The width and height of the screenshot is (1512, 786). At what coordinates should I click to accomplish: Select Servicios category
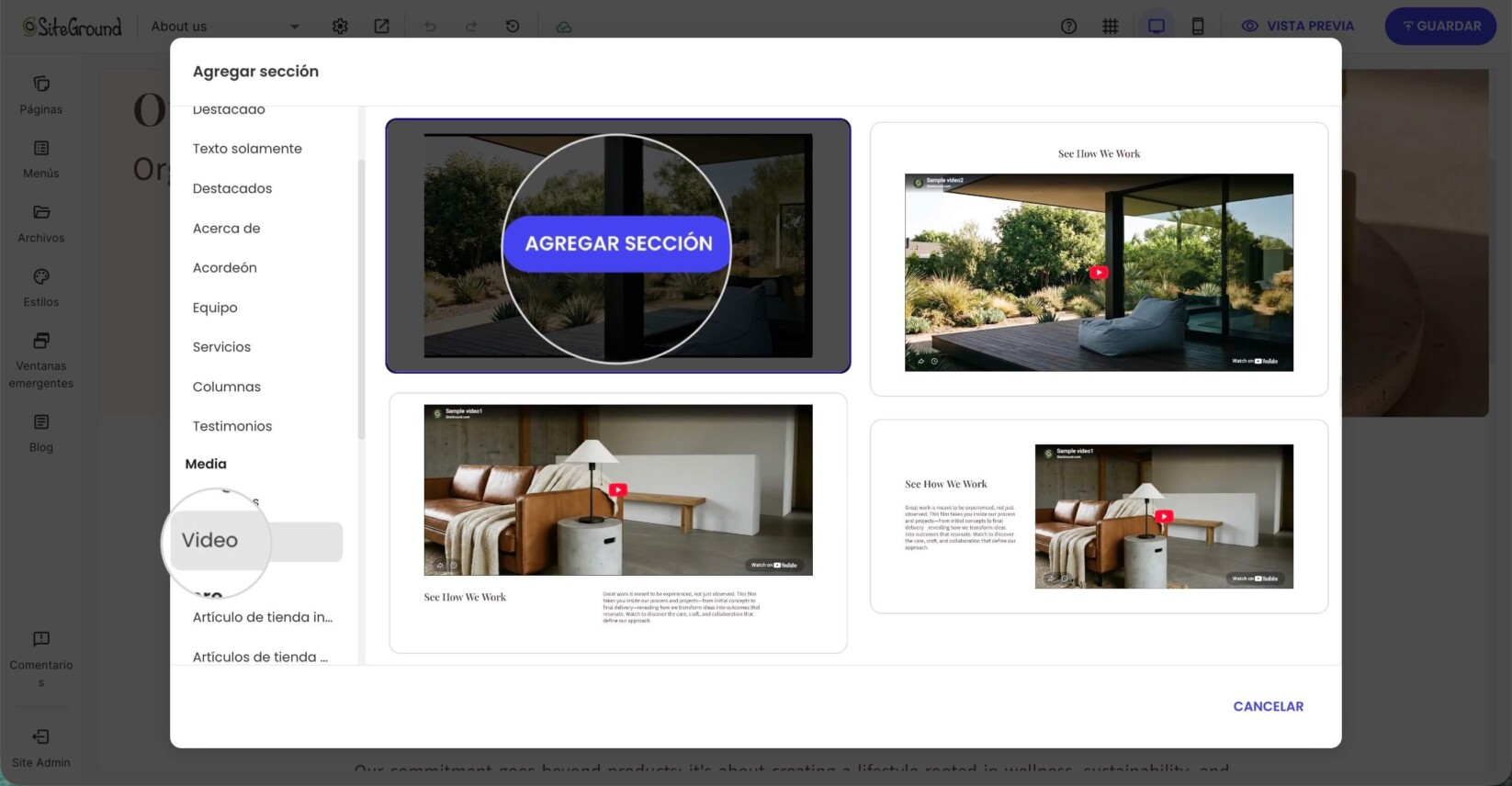tap(221, 347)
